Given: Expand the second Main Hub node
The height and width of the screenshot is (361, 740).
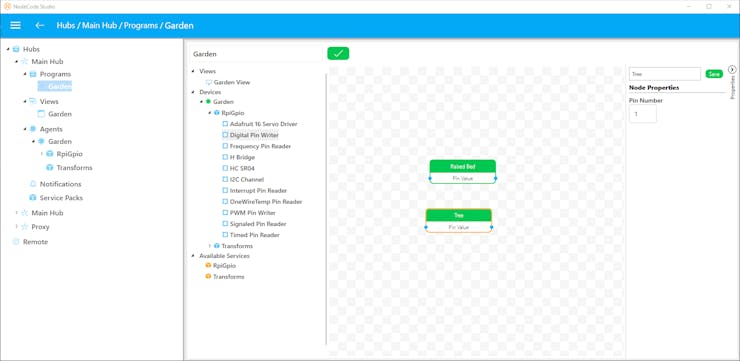Looking at the screenshot, I should point(16,213).
